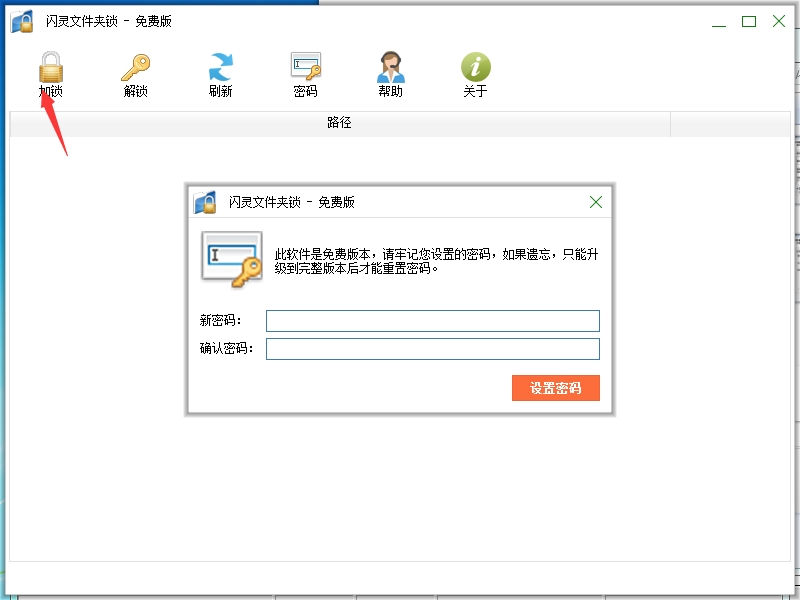This screenshot has width=800, height=600.
Task: Focus the 确认密码 input field
Action: click(433, 349)
